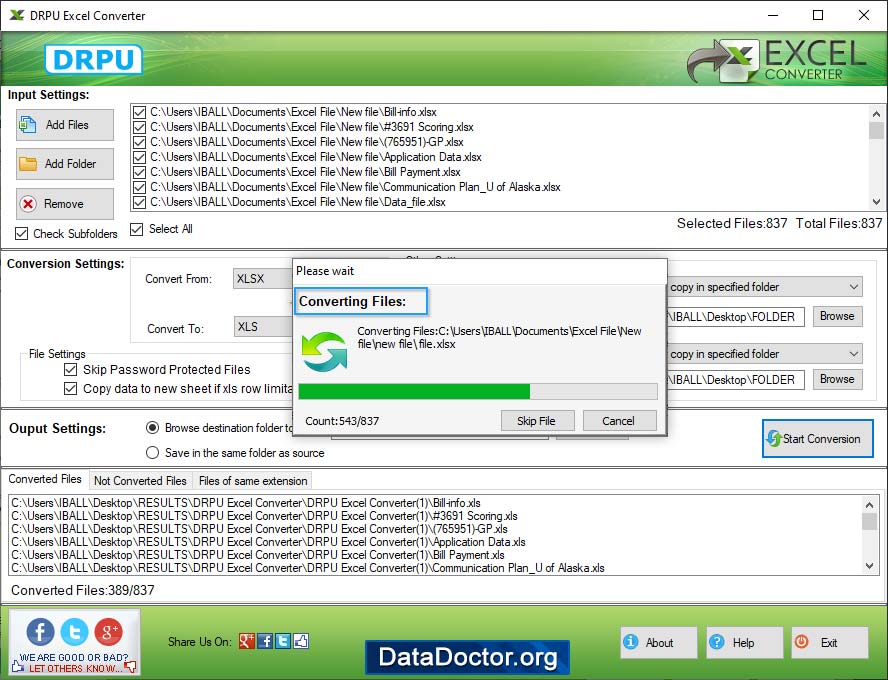This screenshot has width=888, height=680.
Task: Click the Converted Files:389/837 status text
Action: coord(83,590)
